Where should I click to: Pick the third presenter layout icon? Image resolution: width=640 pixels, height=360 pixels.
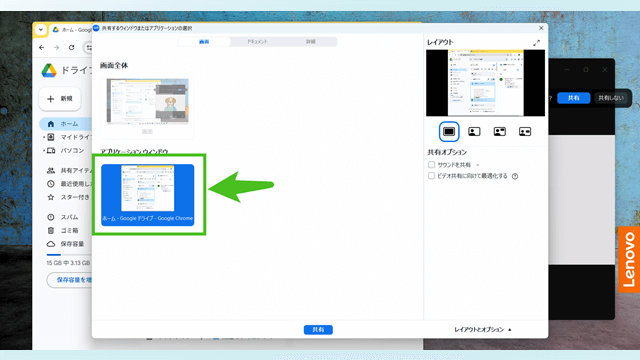point(500,131)
